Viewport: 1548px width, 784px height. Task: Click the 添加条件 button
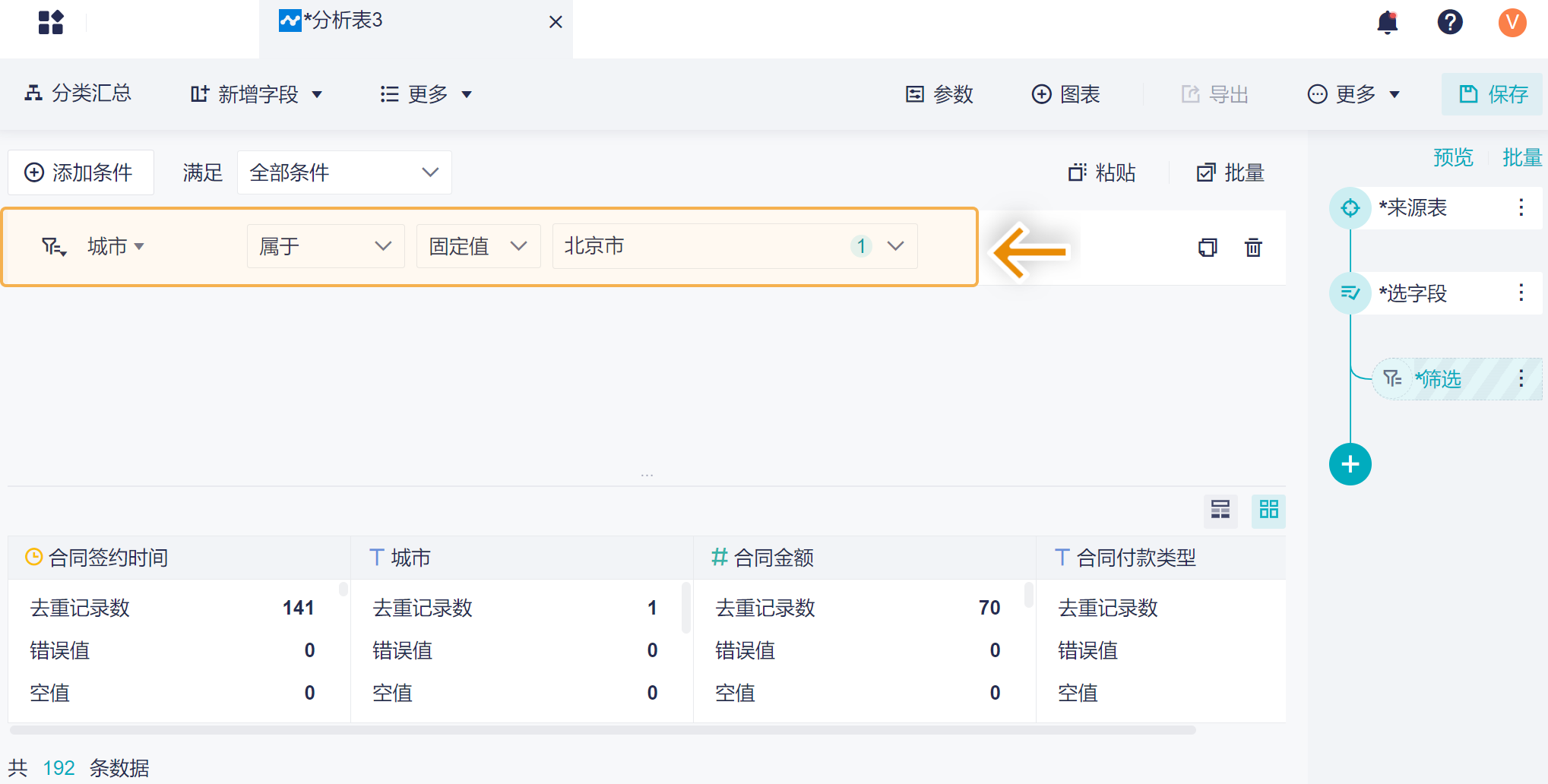[80, 173]
